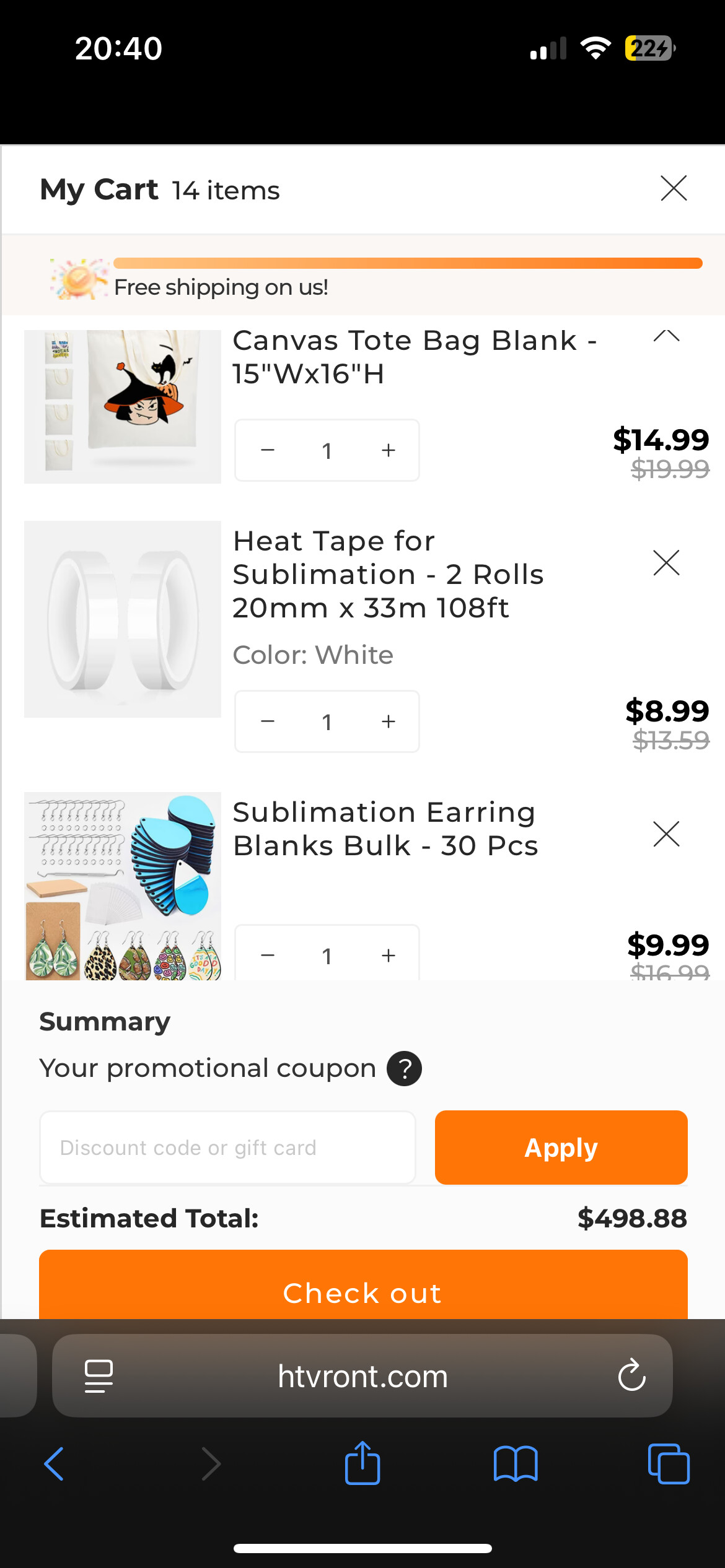Apply the discount code
Viewport: 725px width, 1568px height.
(x=561, y=1148)
